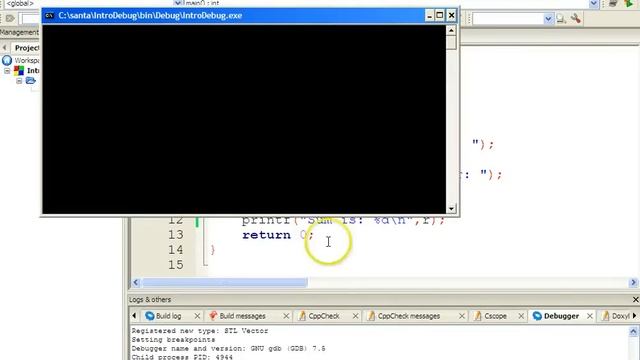Screen dimensions: 640x360
Task: Switch to the Build messages tab
Action: (x=242, y=316)
